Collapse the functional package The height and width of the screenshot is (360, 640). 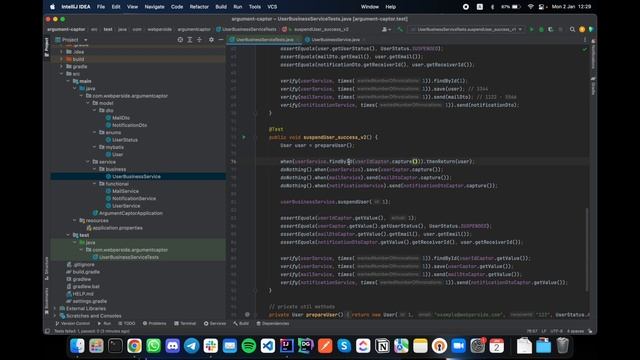[94, 184]
